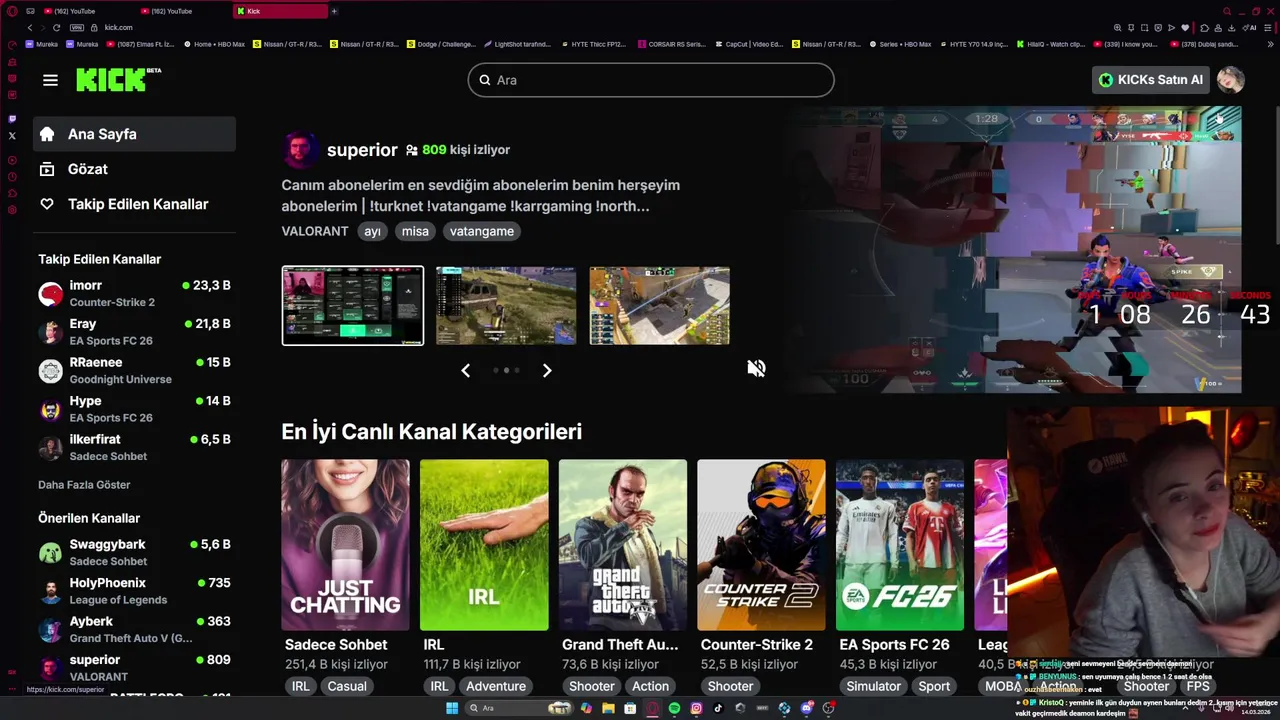Open Instagram from the taskbar

(x=696, y=708)
